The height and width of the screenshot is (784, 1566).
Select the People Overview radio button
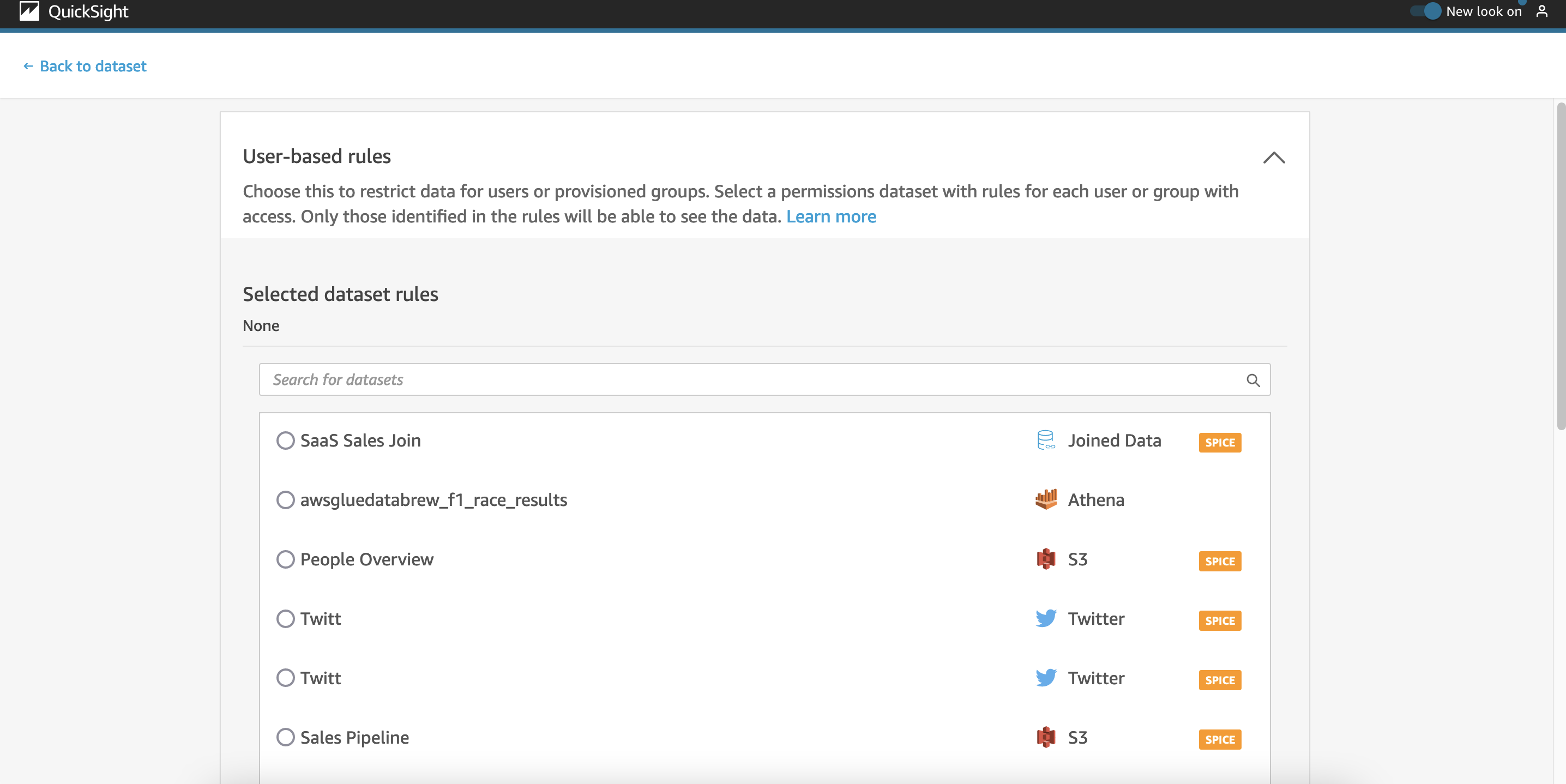(x=285, y=559)
